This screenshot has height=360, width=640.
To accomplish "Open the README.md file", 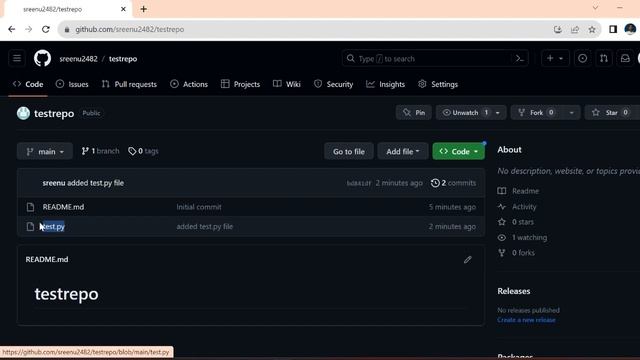I will (63, 207).
